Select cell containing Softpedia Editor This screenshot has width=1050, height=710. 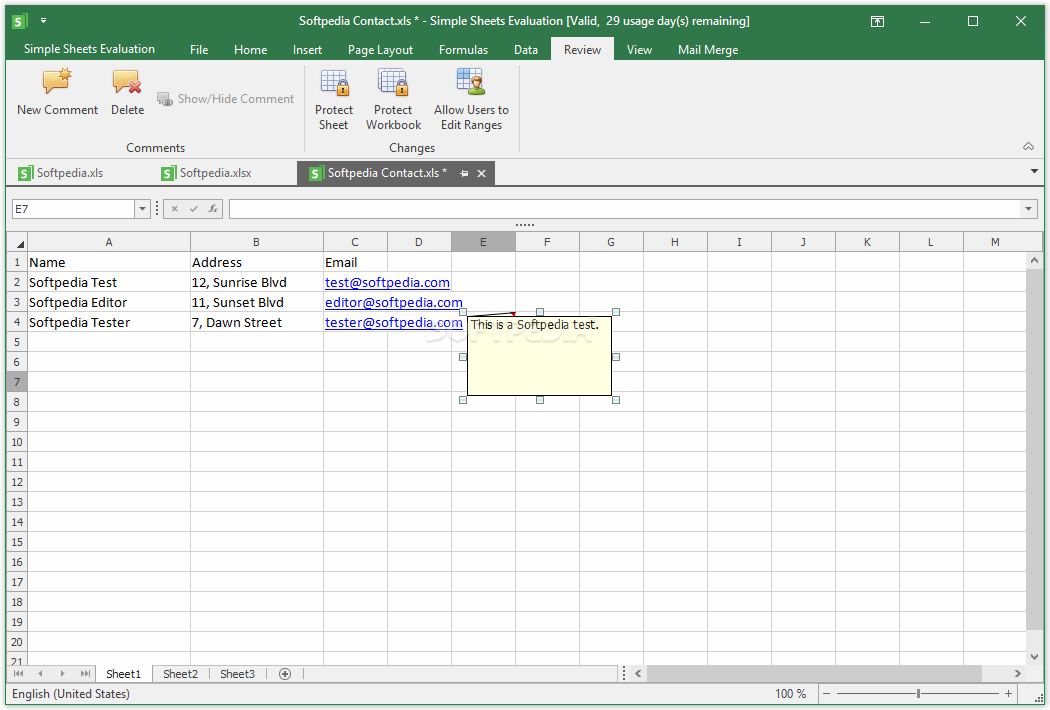[x=109, y=302]
